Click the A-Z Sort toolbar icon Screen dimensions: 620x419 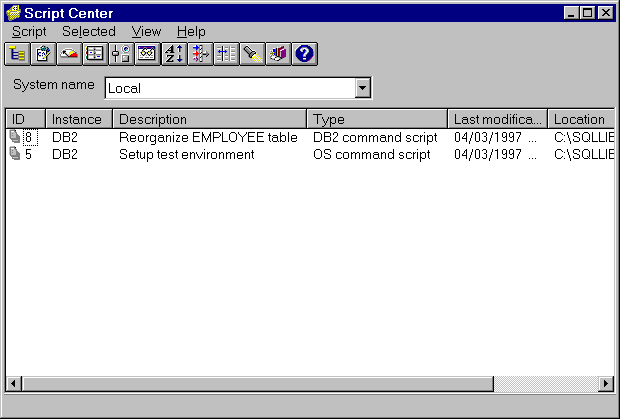click(174, 54)
